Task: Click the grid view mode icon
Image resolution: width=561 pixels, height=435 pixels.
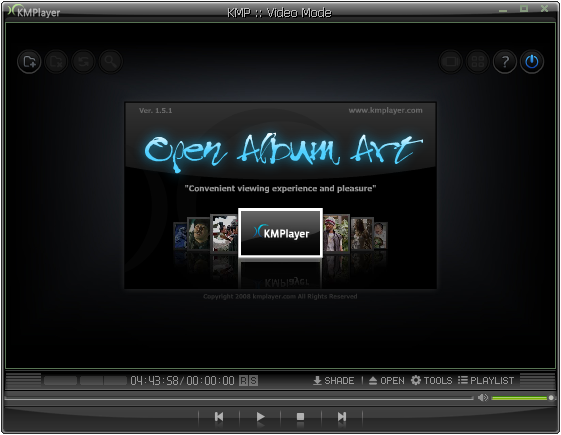Action: click(x=478, y=62)
